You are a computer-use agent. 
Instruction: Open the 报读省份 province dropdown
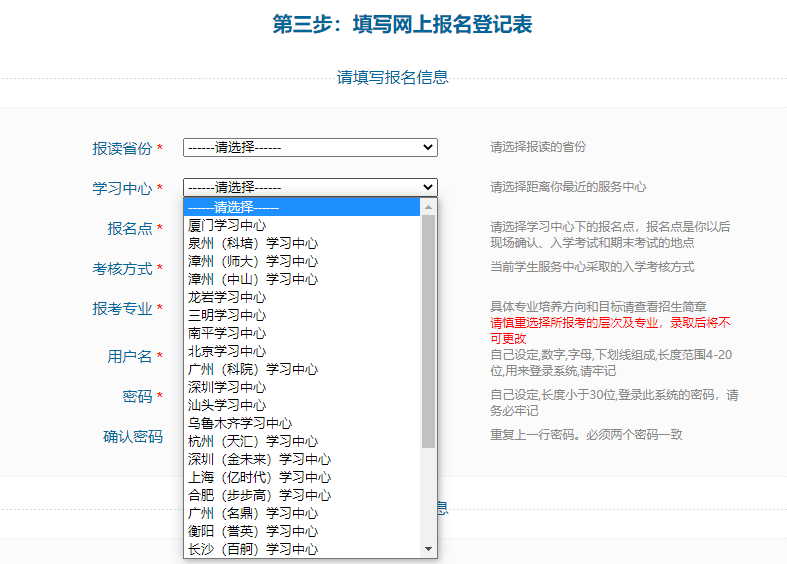(x=310, y=148)
